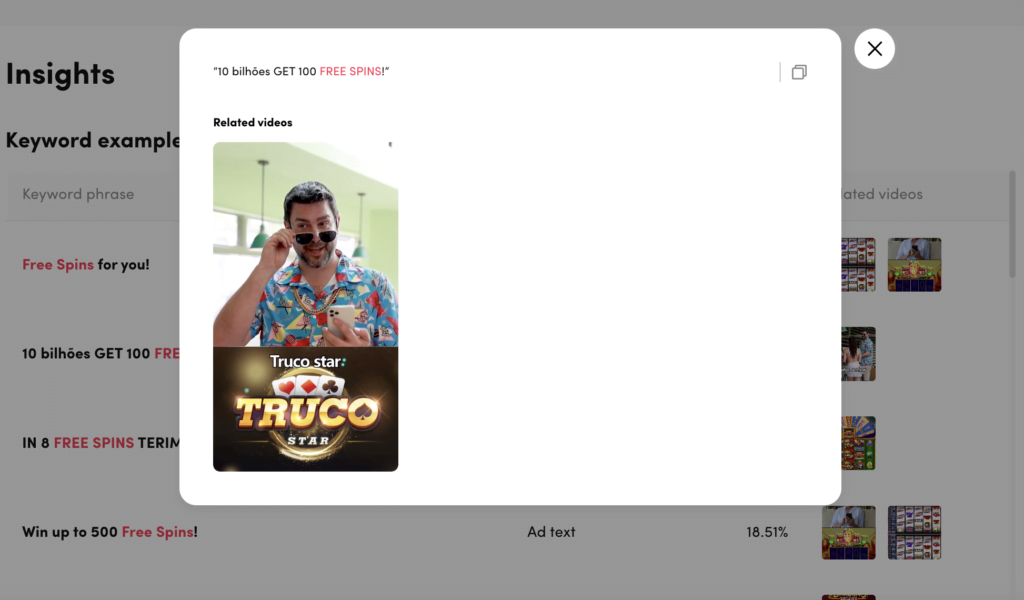
Task: Open slot reels thumbnail in Win up to 500 row
Action: [x=914, y=533]
